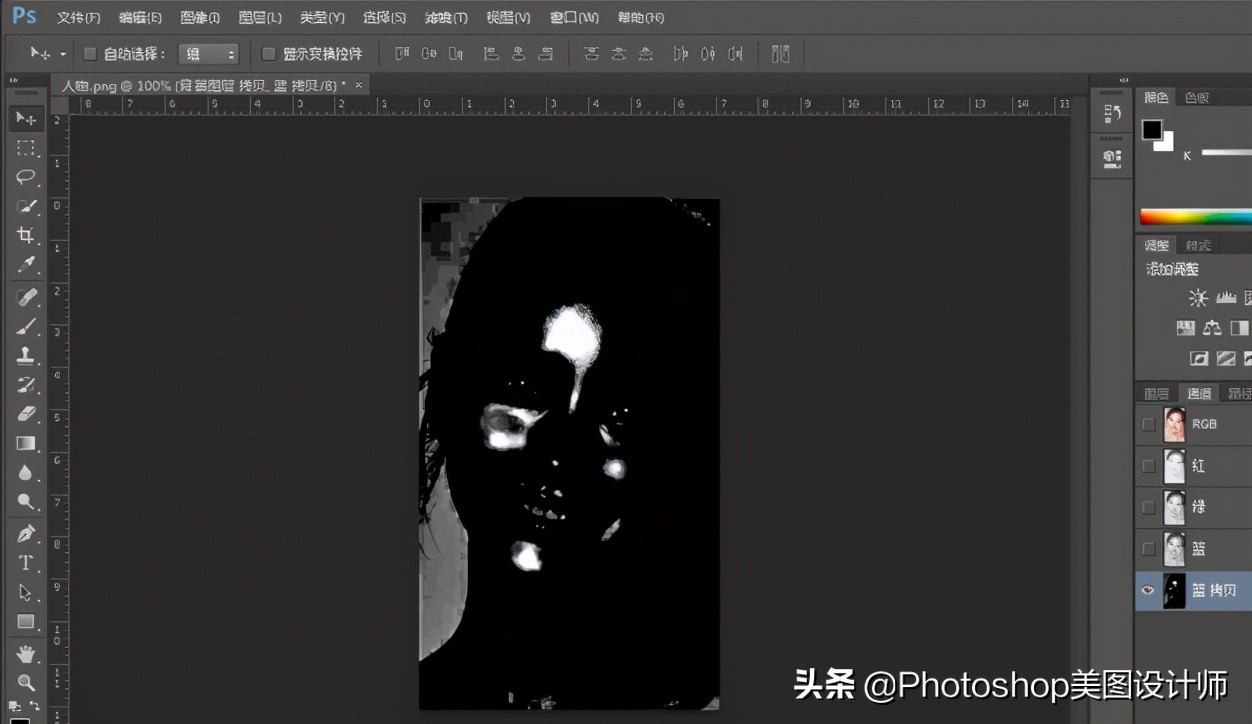Enable the 自动选择 checkbox
The width and height of the screenshot is (1252, 724).
point(89,54)
